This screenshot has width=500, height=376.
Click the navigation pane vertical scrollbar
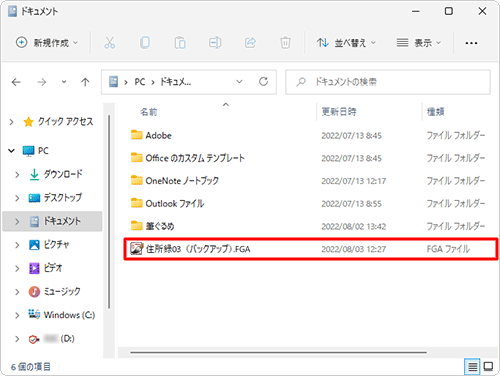click(109, 212)
